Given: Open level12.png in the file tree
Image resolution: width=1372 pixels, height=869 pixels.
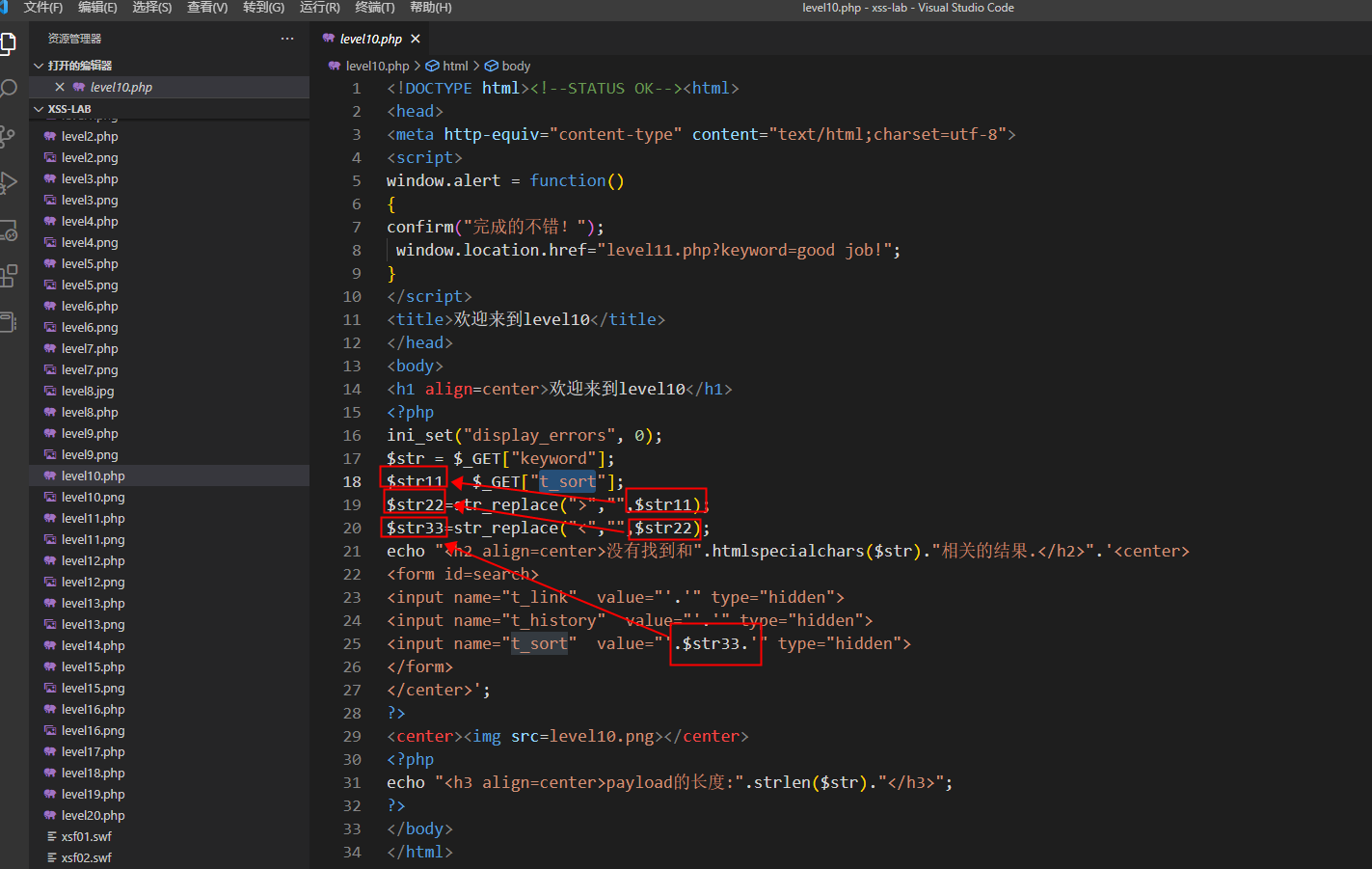Looking at the screenshot, I should [93, 582].
